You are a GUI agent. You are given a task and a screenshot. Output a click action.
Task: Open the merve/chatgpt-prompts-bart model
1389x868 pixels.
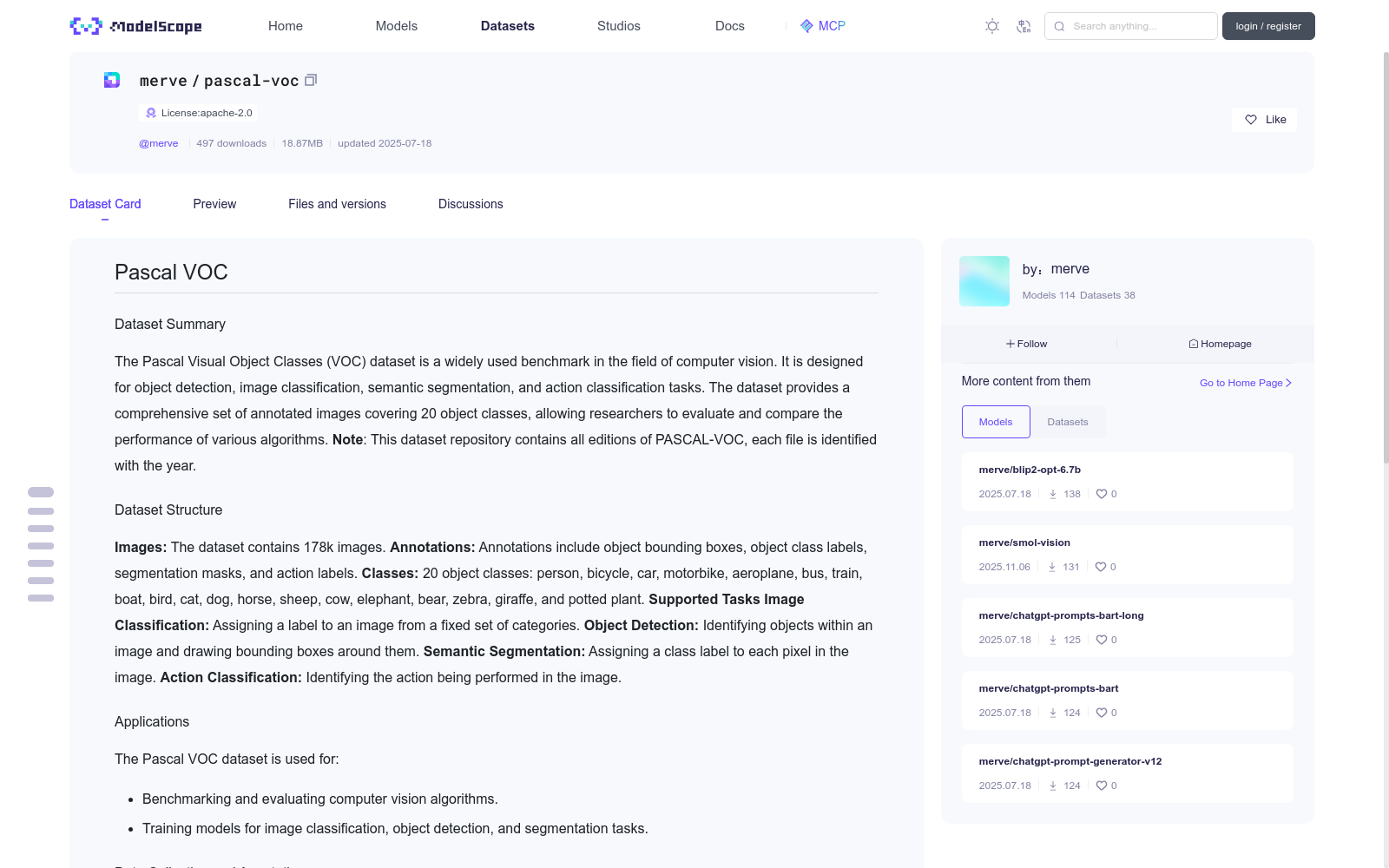point(1049,688)
